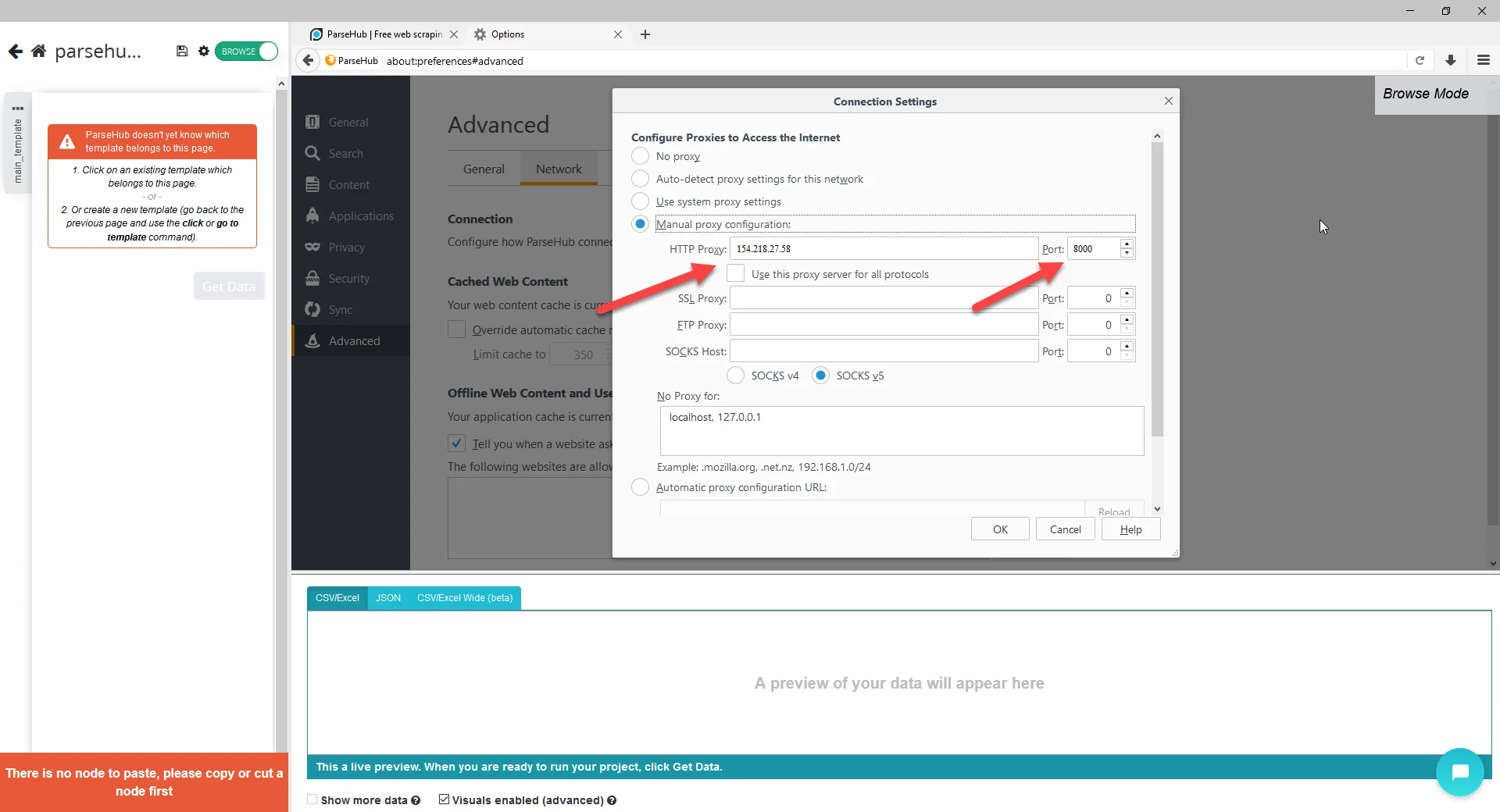This screenshot has height=812, width=1500.
Task: Open Sync preferences in the sidebar
Action: (x=351, y=310)
